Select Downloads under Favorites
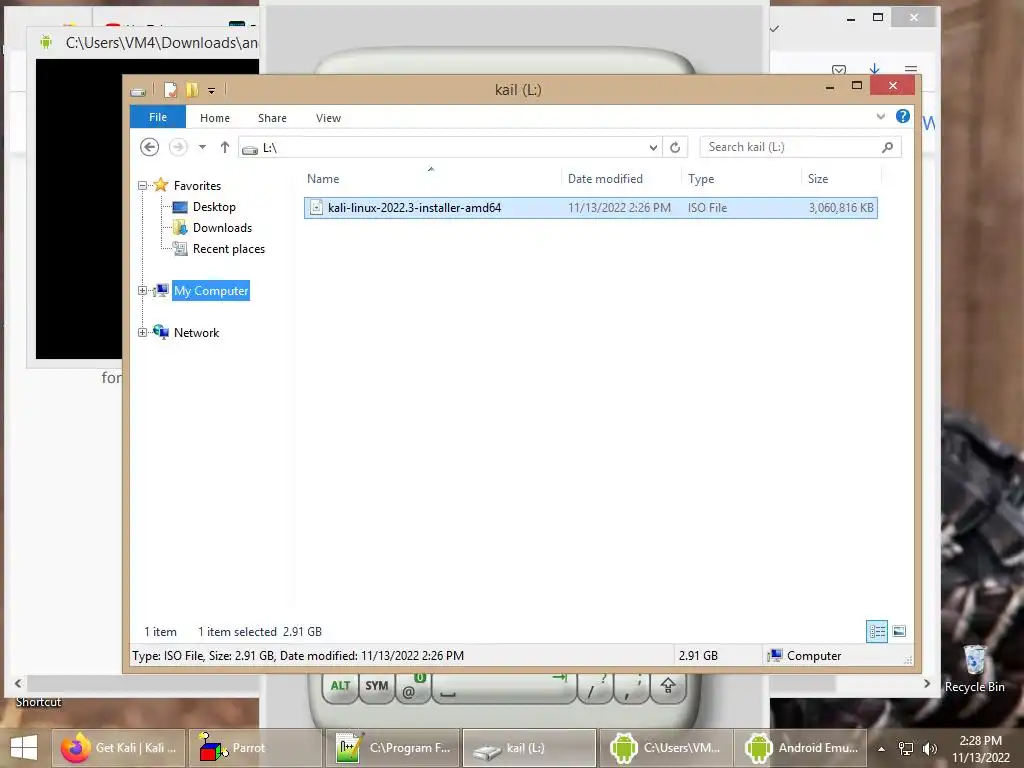1024x768 pixels. pyautogui.click(x=222, y=228)
